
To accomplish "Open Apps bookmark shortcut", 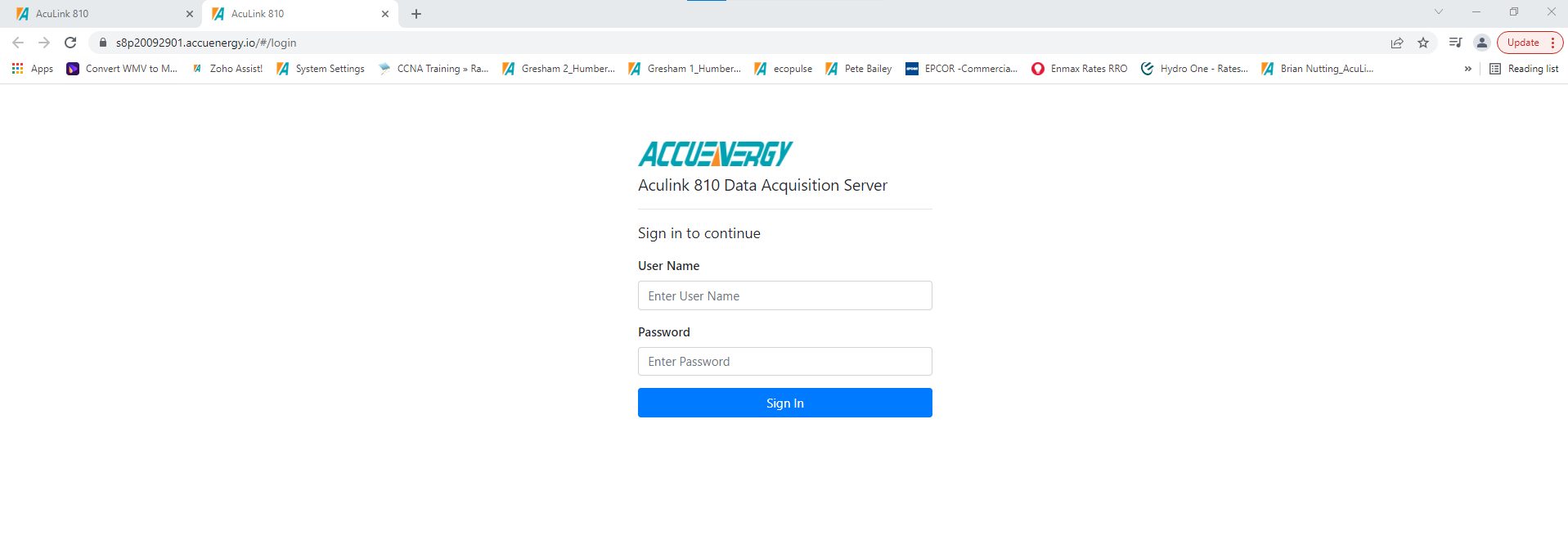I will [x=33, y=69].
